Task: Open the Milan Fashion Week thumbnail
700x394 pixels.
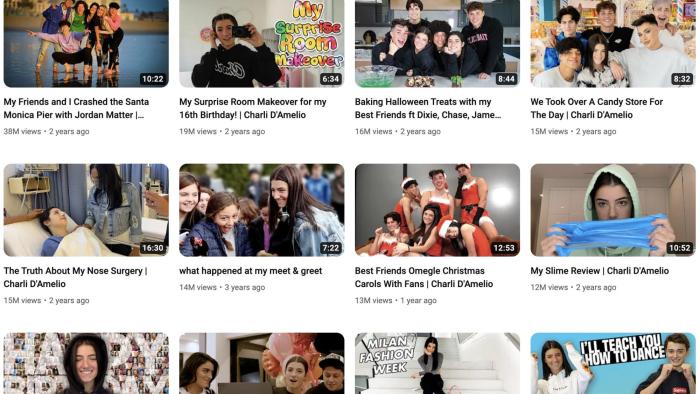Action: click(437, 363)
